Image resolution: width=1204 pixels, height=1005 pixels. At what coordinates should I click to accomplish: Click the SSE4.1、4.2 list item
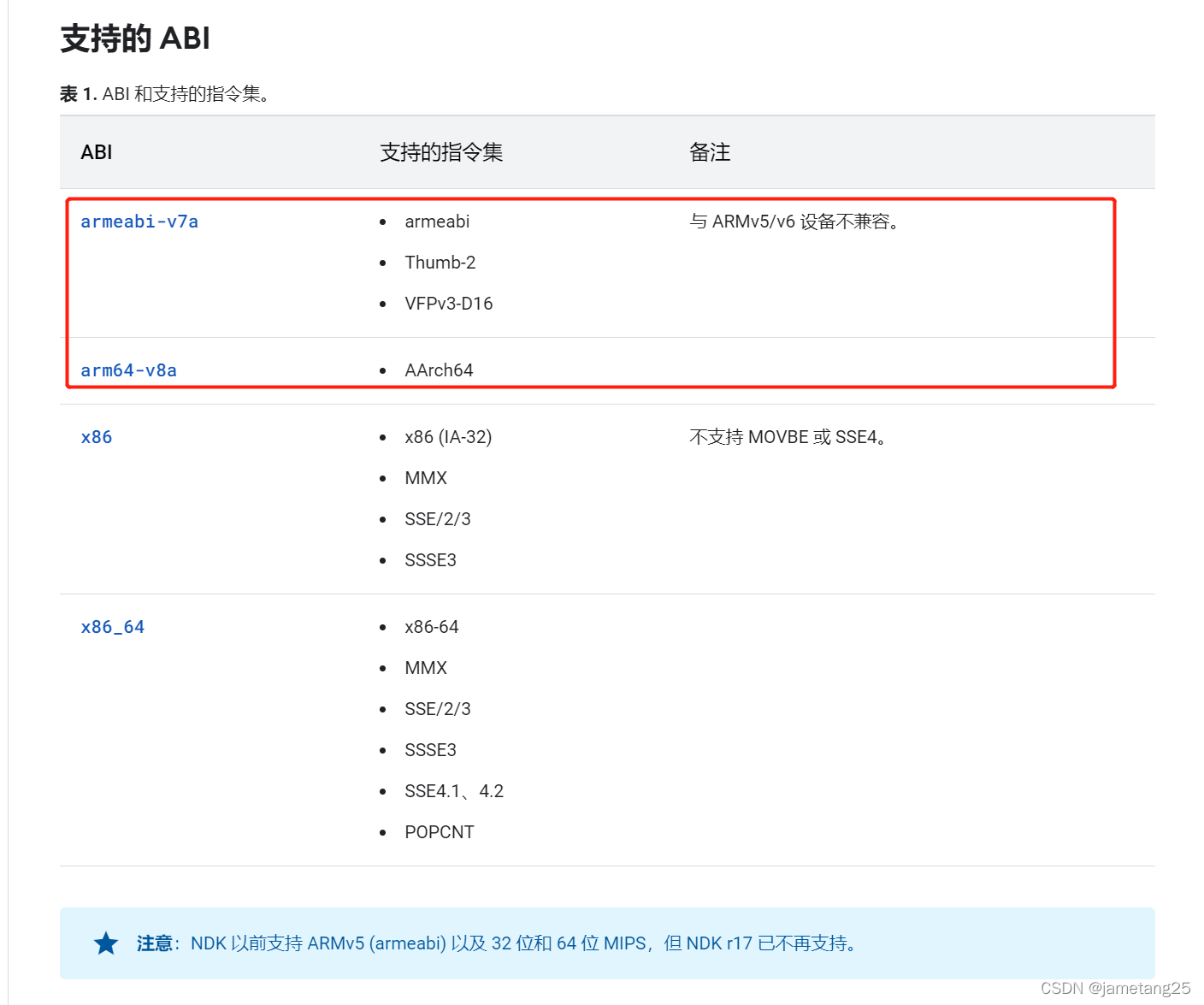coord(454,791)
